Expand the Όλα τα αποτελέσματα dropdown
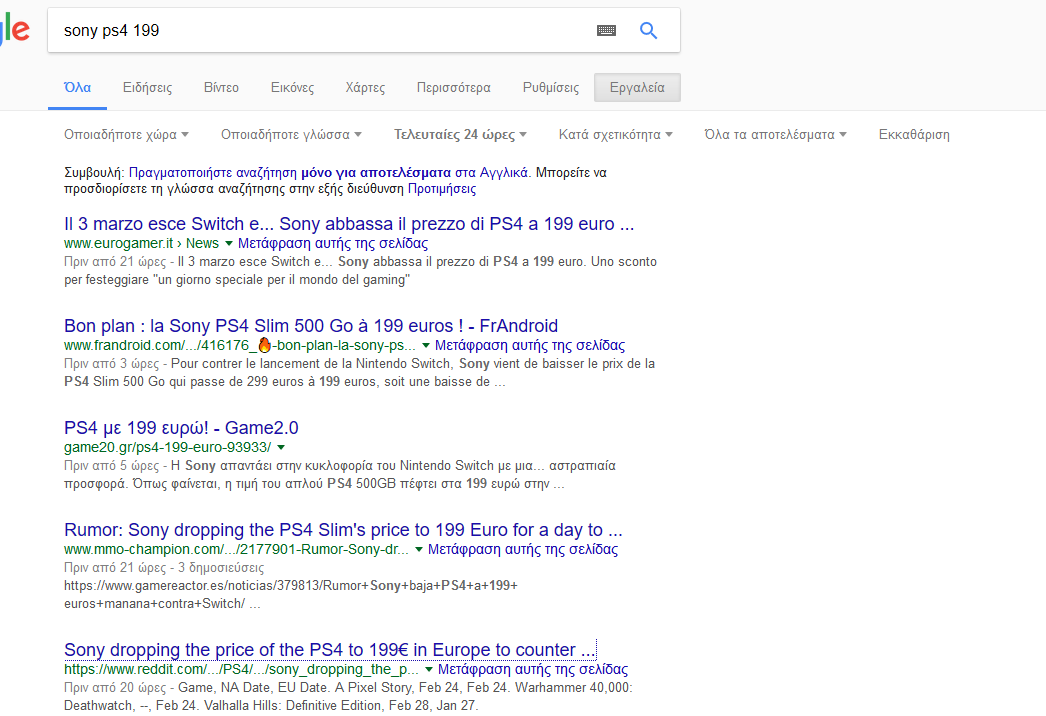 click(776, 134)
